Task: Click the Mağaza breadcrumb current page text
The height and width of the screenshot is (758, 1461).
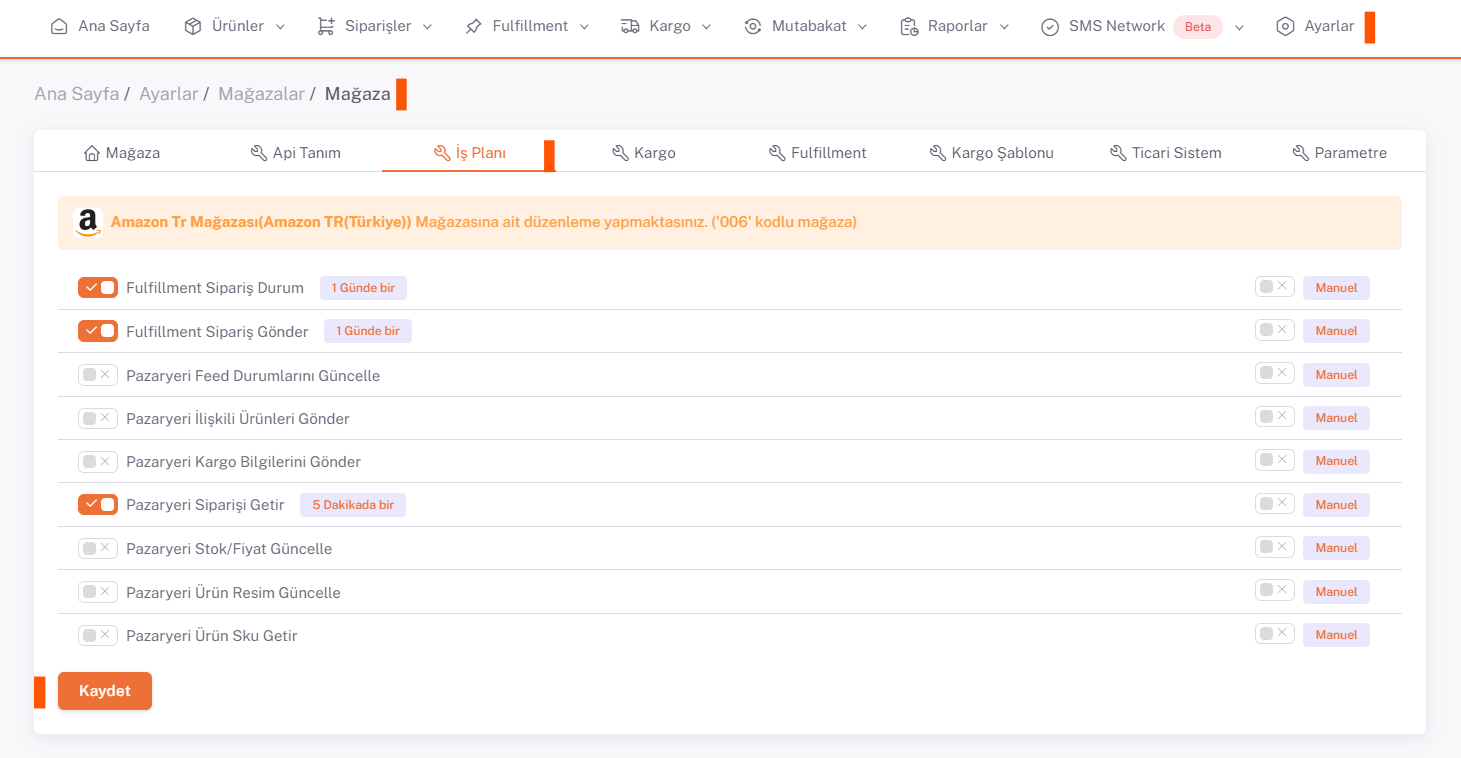Action: tap(357, 94)
